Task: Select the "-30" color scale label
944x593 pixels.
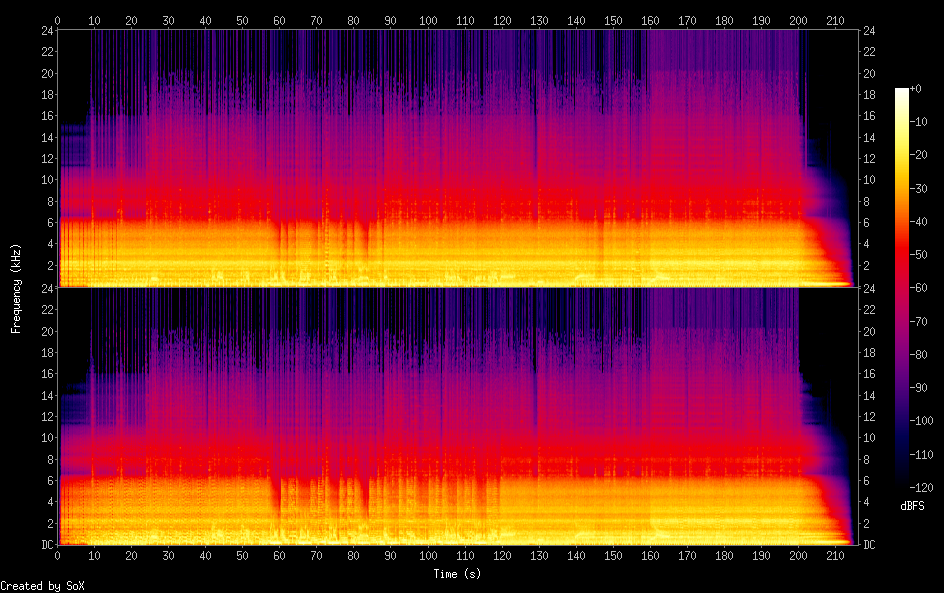Action: tap(918, 188)
